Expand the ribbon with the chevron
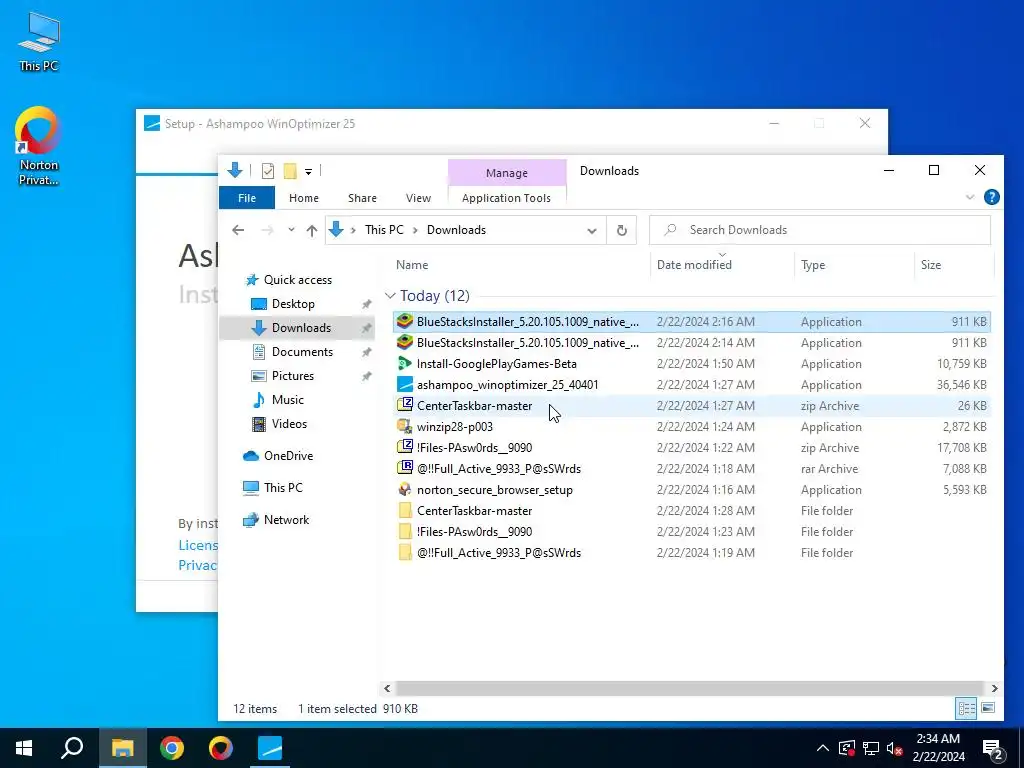Image resolution: width=1024 pixels, height=768 pixels. 970,197
